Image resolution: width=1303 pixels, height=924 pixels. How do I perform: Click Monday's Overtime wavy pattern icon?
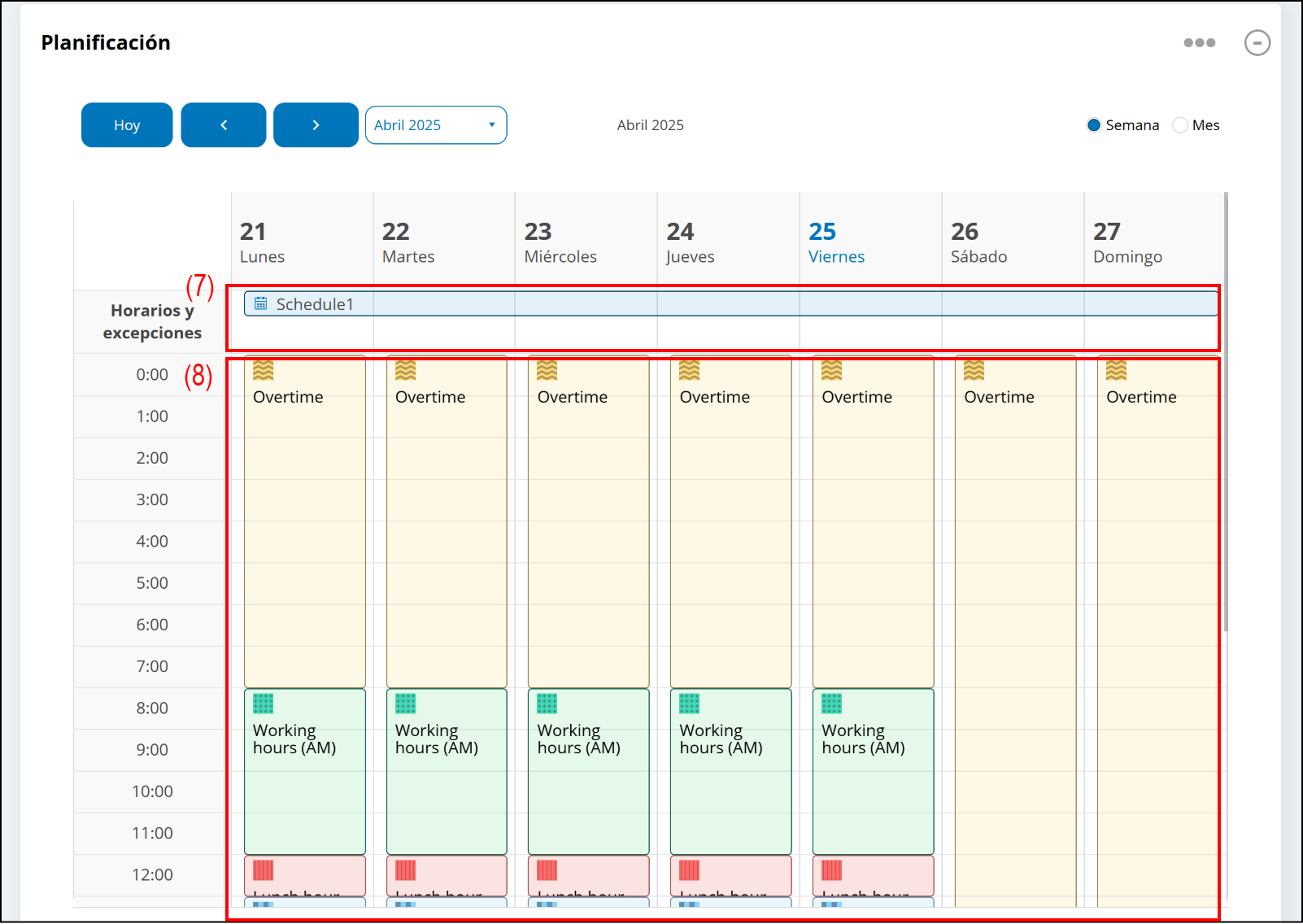pos(263,371)
